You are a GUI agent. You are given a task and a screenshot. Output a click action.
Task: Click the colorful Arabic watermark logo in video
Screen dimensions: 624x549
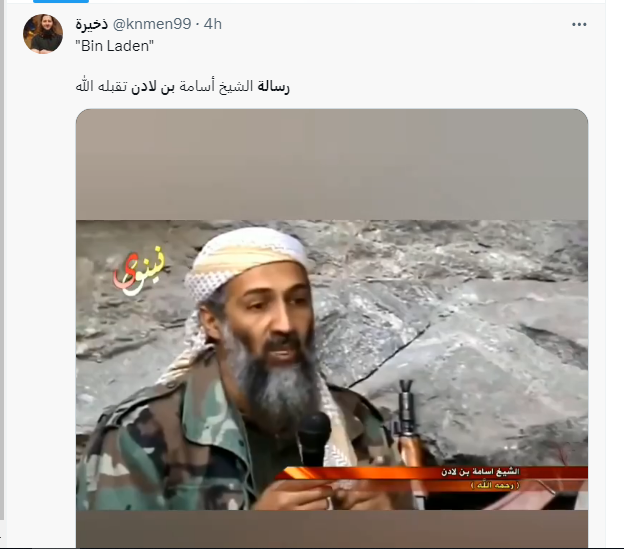click(x=138, y=271)
